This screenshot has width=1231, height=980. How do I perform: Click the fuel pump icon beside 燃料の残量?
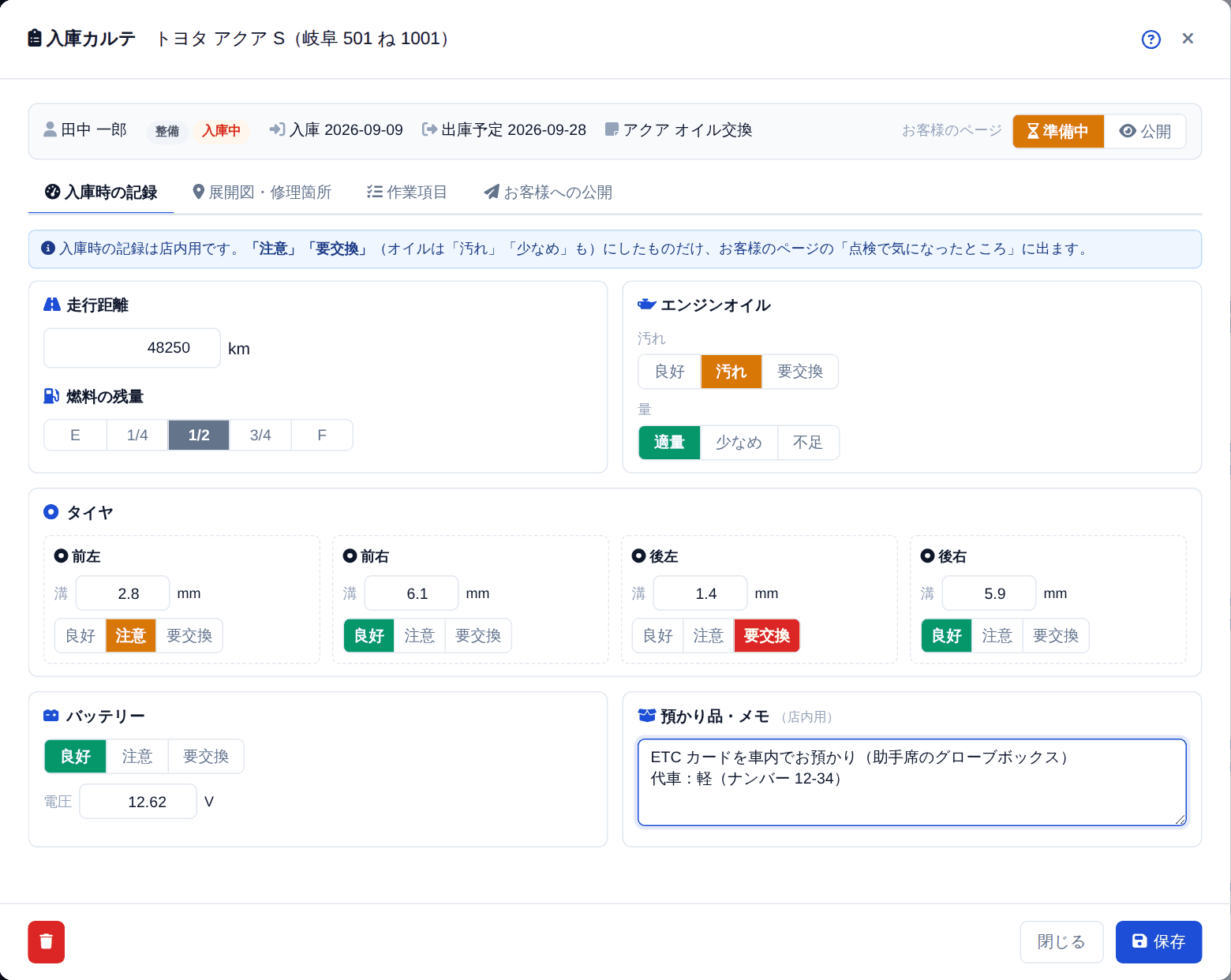[51, 396]
